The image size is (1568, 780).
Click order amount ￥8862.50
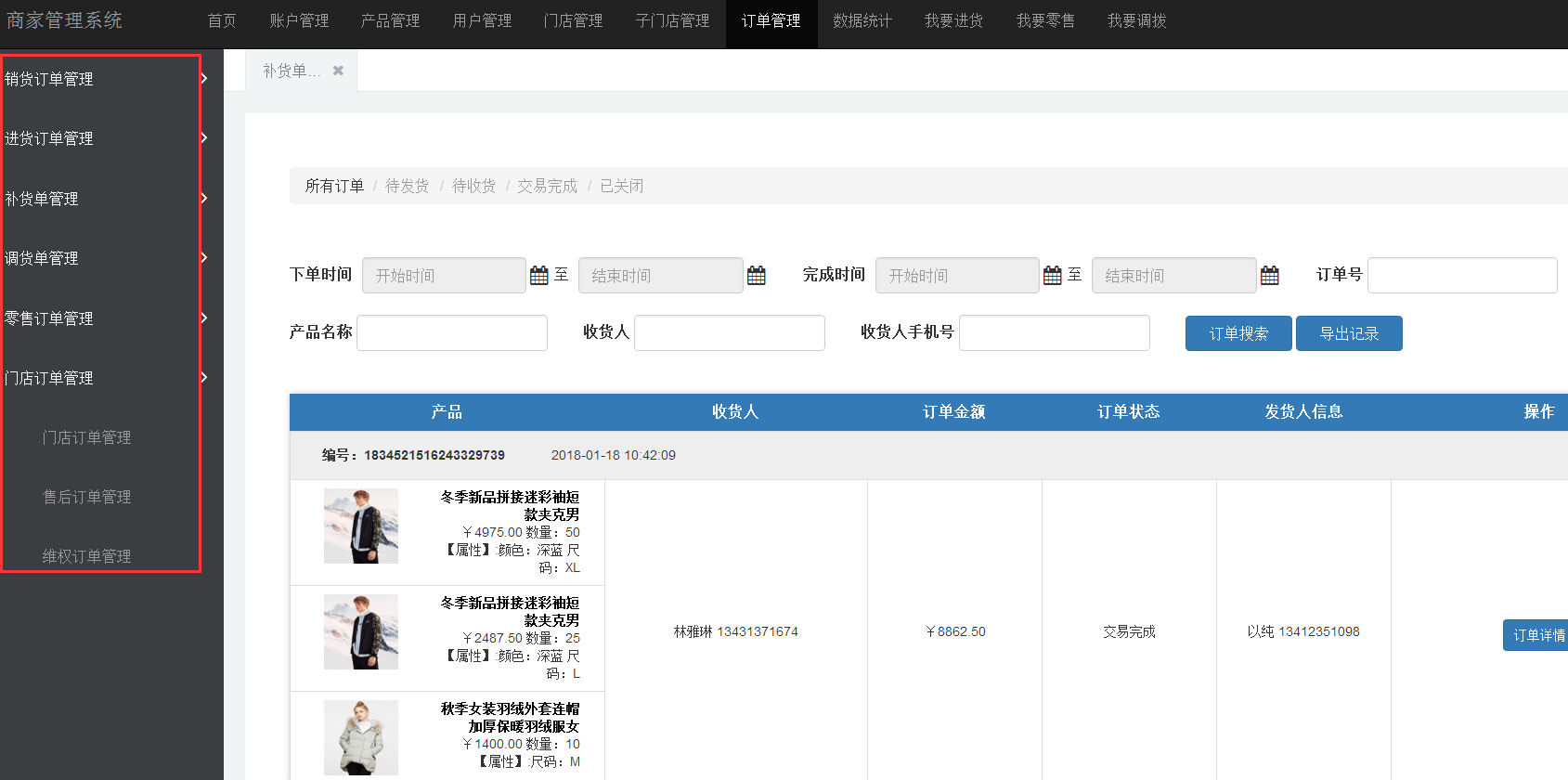tap(955, 631)
